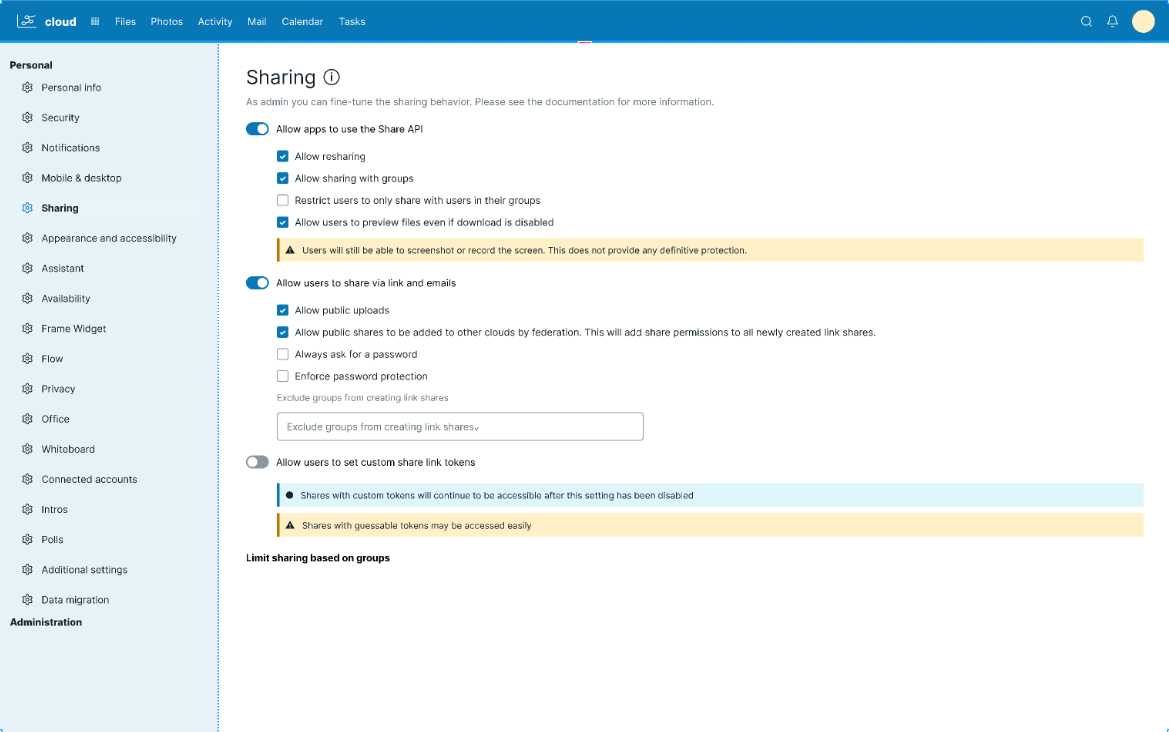Click the gear icon beside Polls
Screen dimensions: 1169x732
[28, 540]
